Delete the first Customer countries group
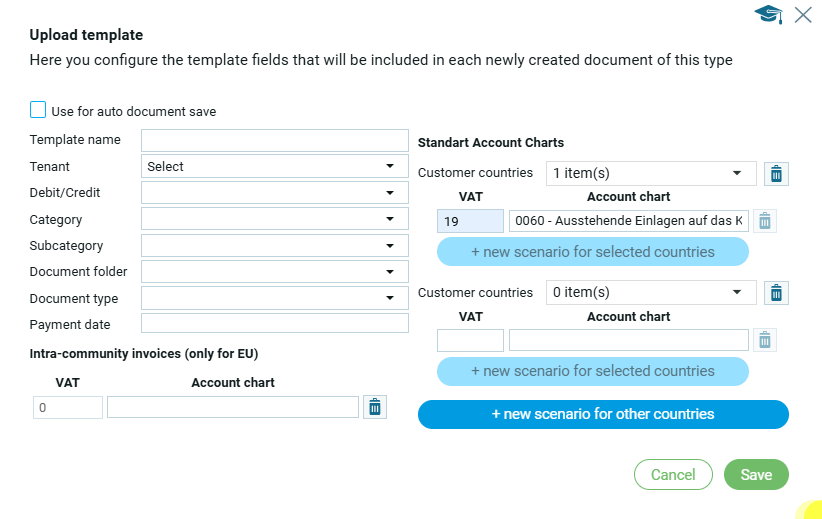822x519 pixels. (x=776, y=174)
